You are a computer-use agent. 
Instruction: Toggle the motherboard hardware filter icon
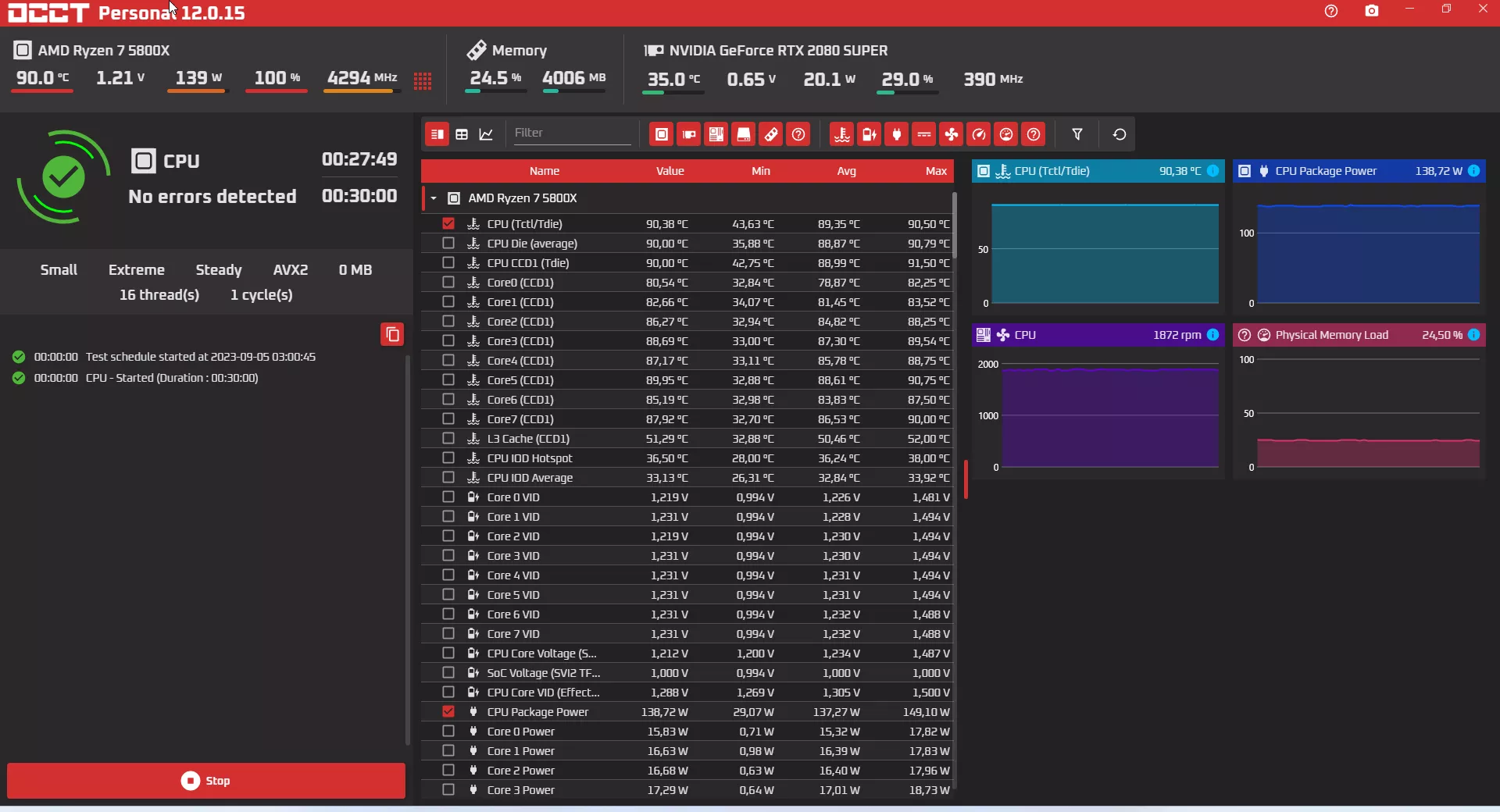click(716, 134)
